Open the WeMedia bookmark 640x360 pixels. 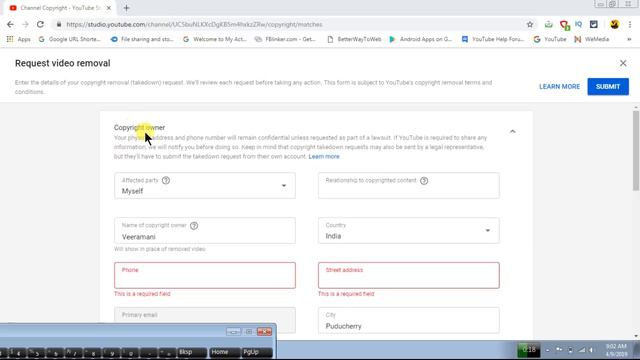[591, 39]
